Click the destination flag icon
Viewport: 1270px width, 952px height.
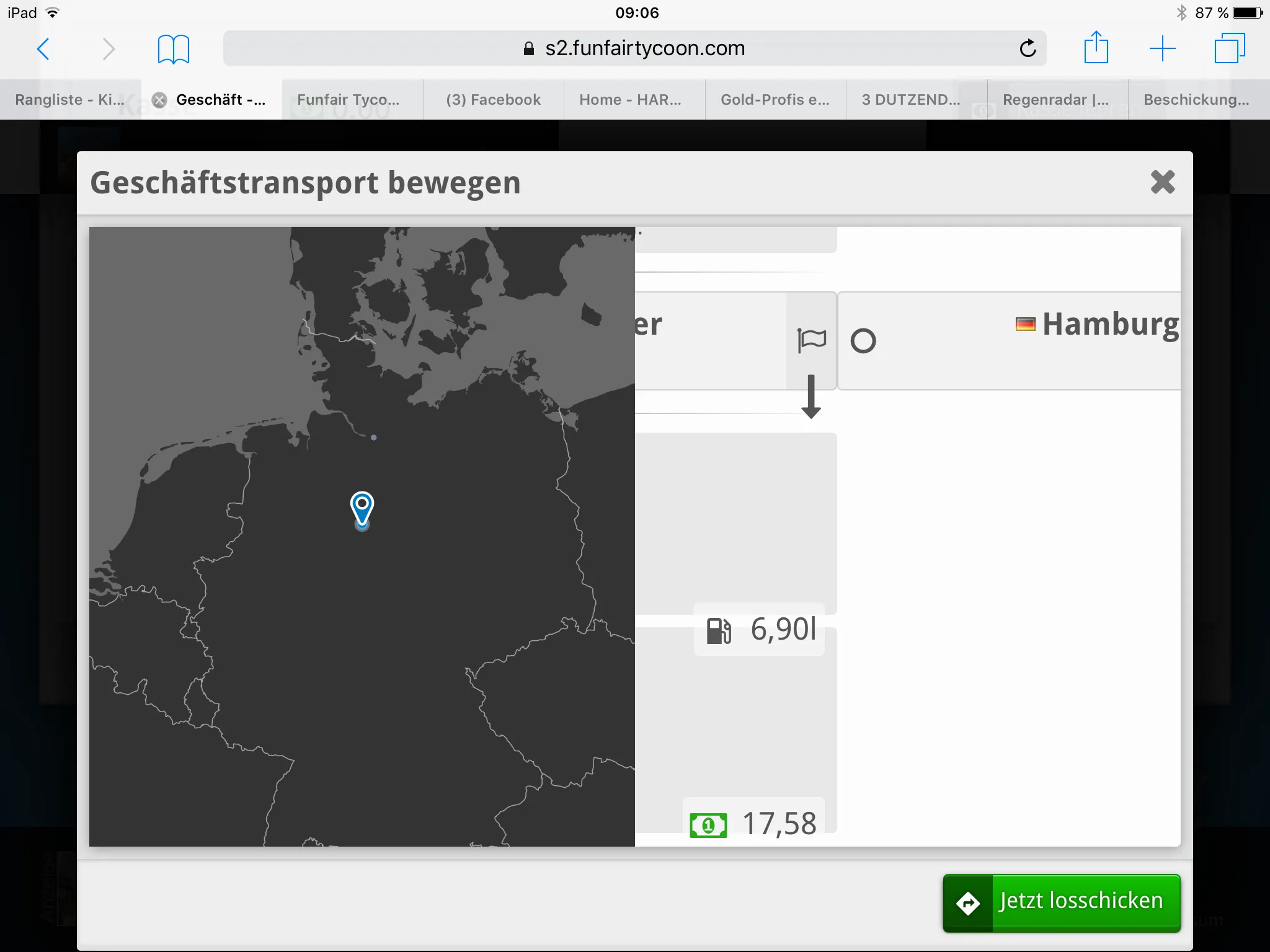point(811,340)
